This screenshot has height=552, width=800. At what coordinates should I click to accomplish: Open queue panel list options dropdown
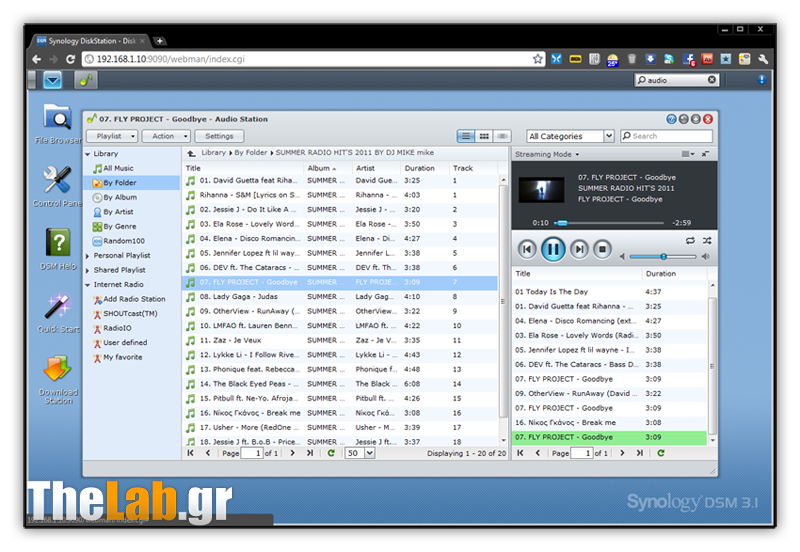(688, 154)
